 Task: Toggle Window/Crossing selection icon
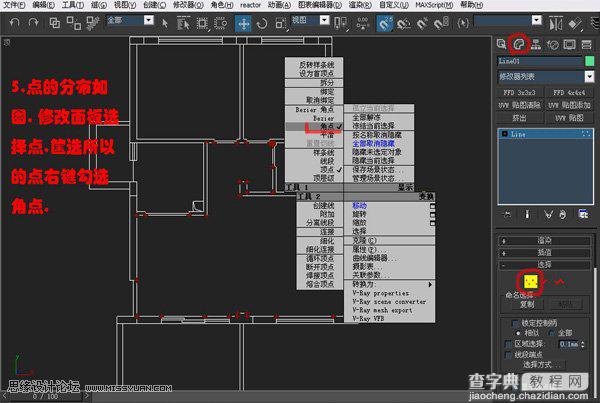[221, 23]
